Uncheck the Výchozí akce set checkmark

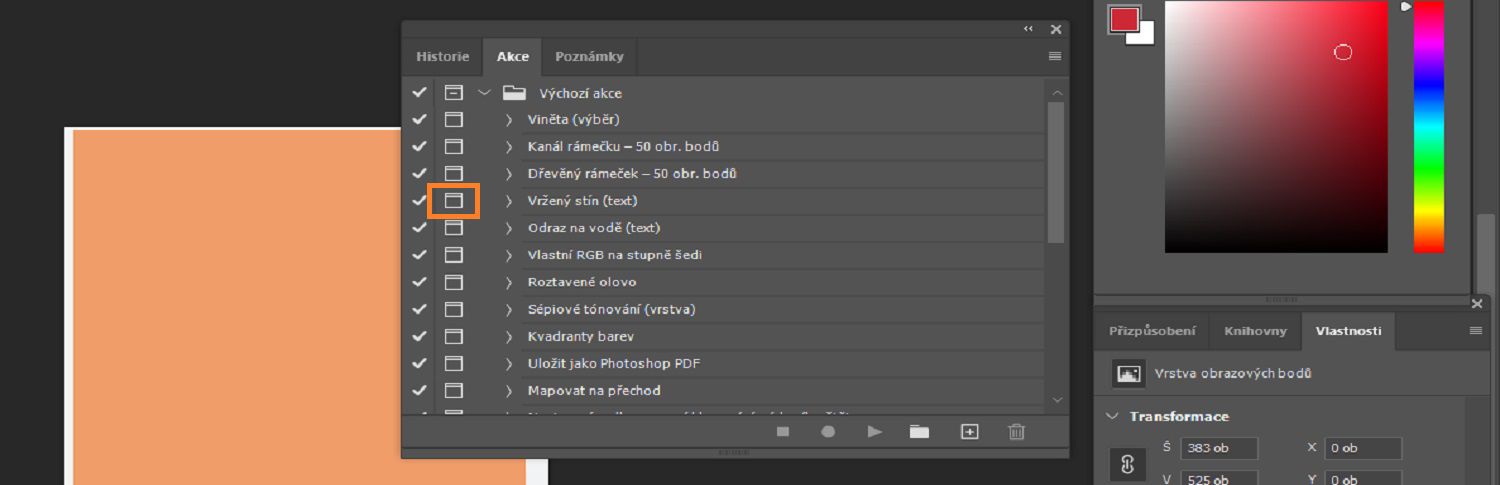[x=419, y=93]
